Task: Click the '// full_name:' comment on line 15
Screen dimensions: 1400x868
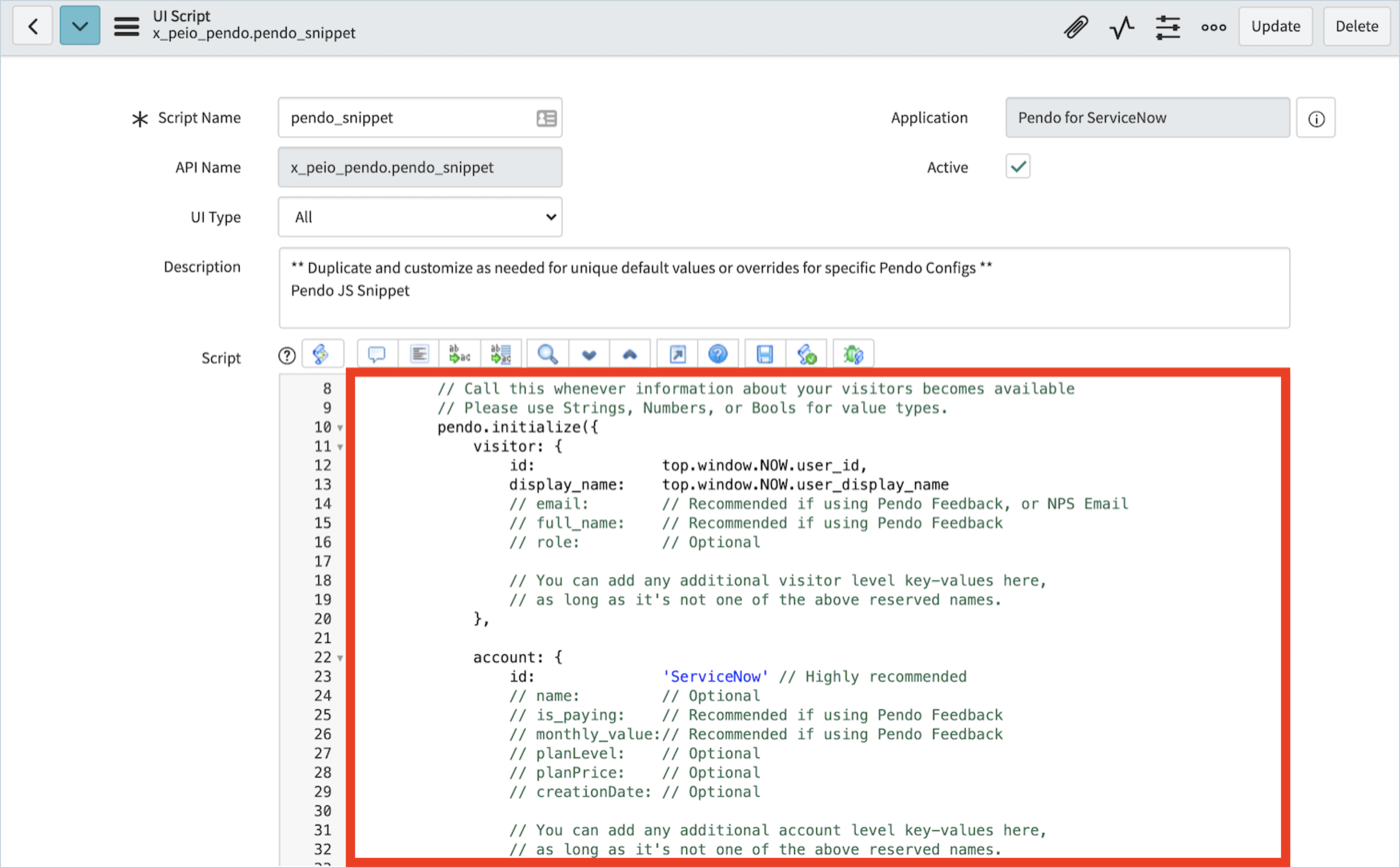Action: pos(567,523)
